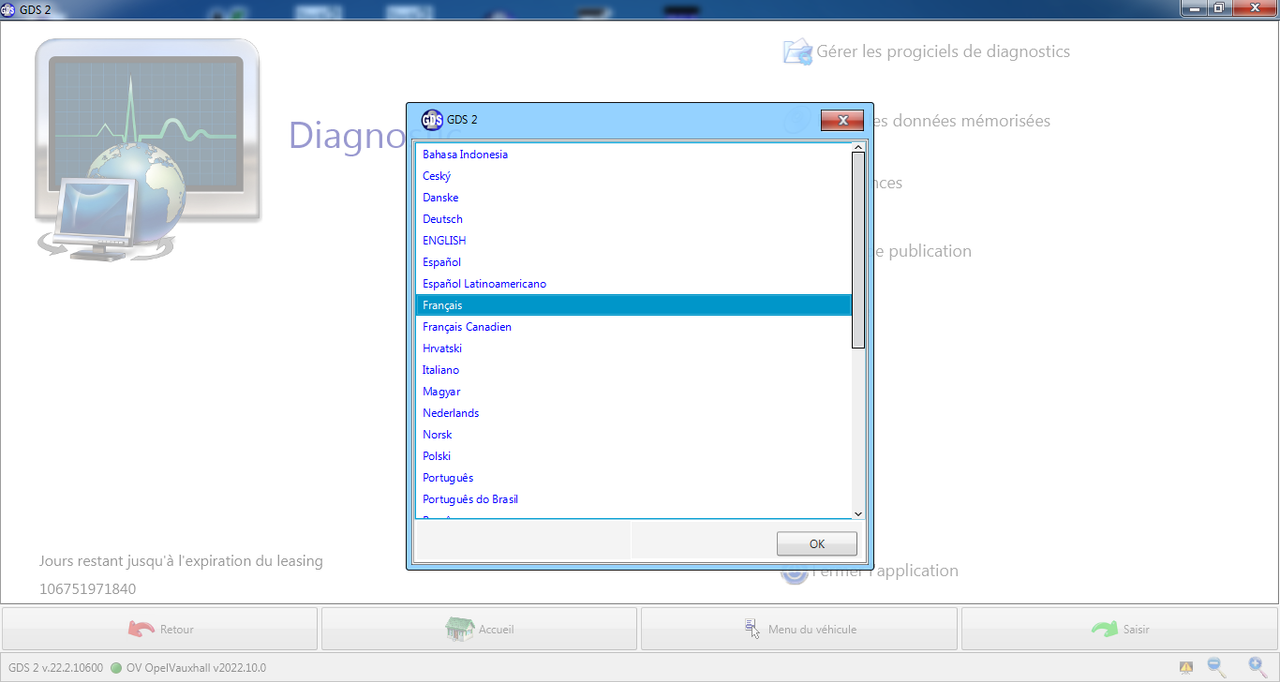Click the zoom out magnifier icon
Screen dimensions: 1280x682
click(x=1217, y=666)
